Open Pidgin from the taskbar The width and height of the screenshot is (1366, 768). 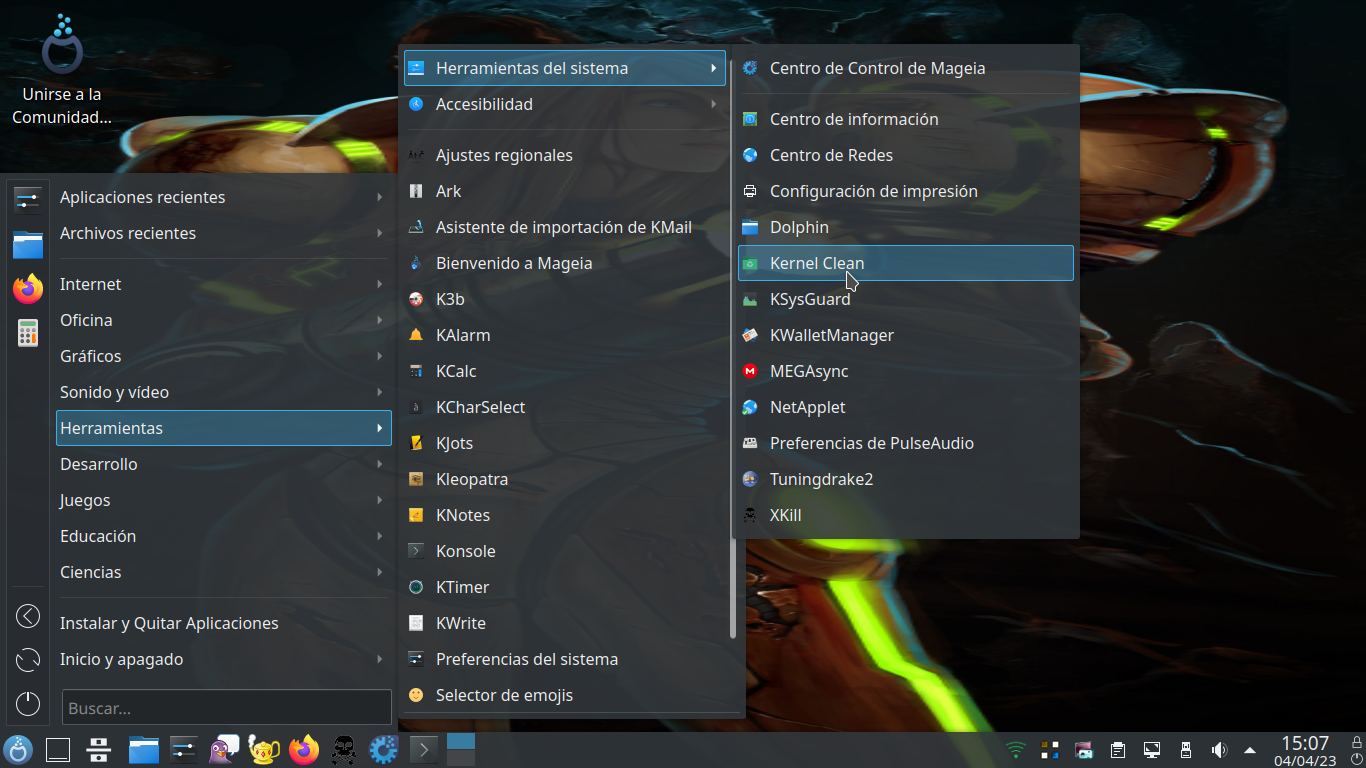click(x=223, y=749)
